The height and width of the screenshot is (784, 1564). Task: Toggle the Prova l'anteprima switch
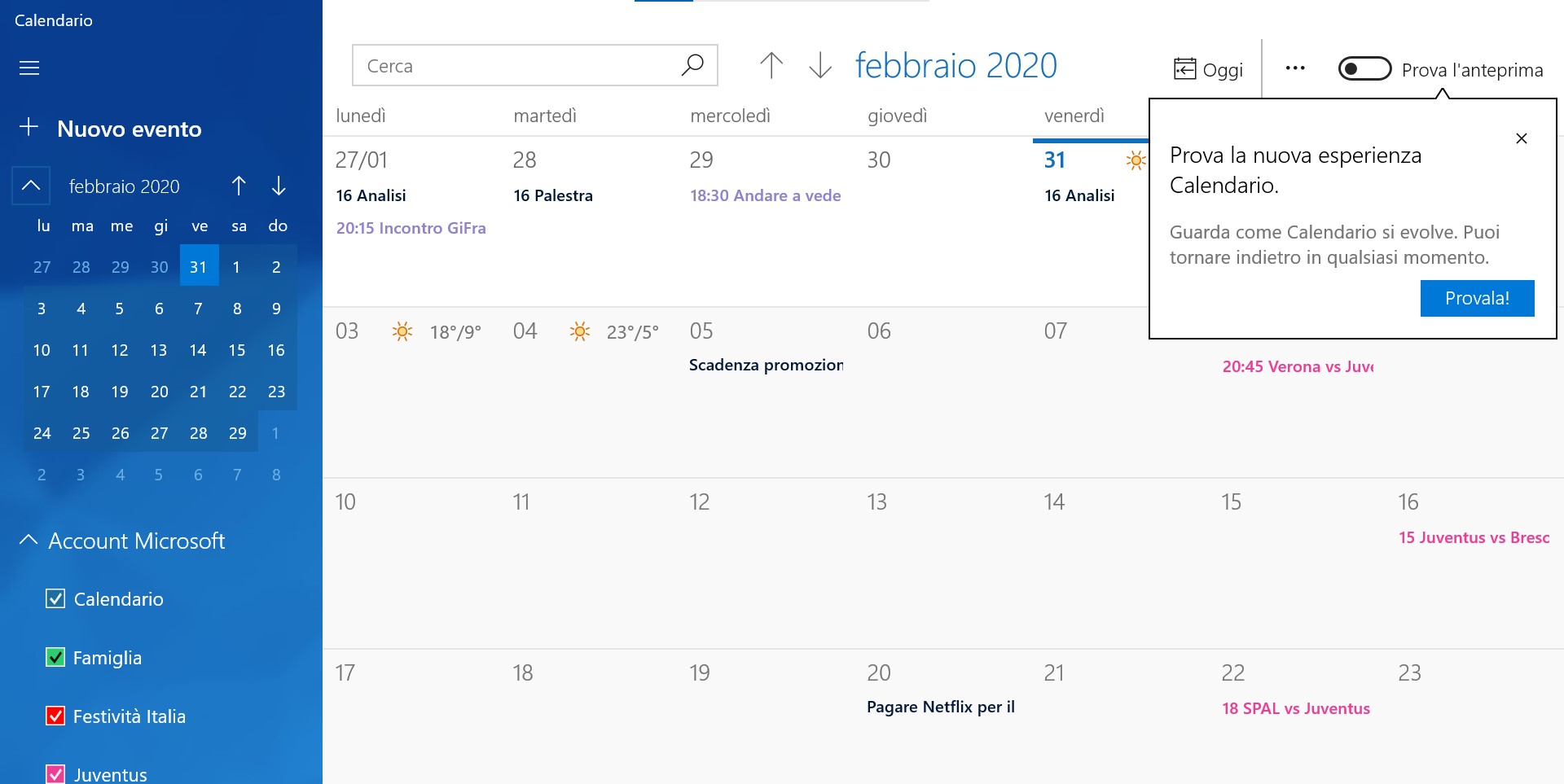(x=1364, y=69)
